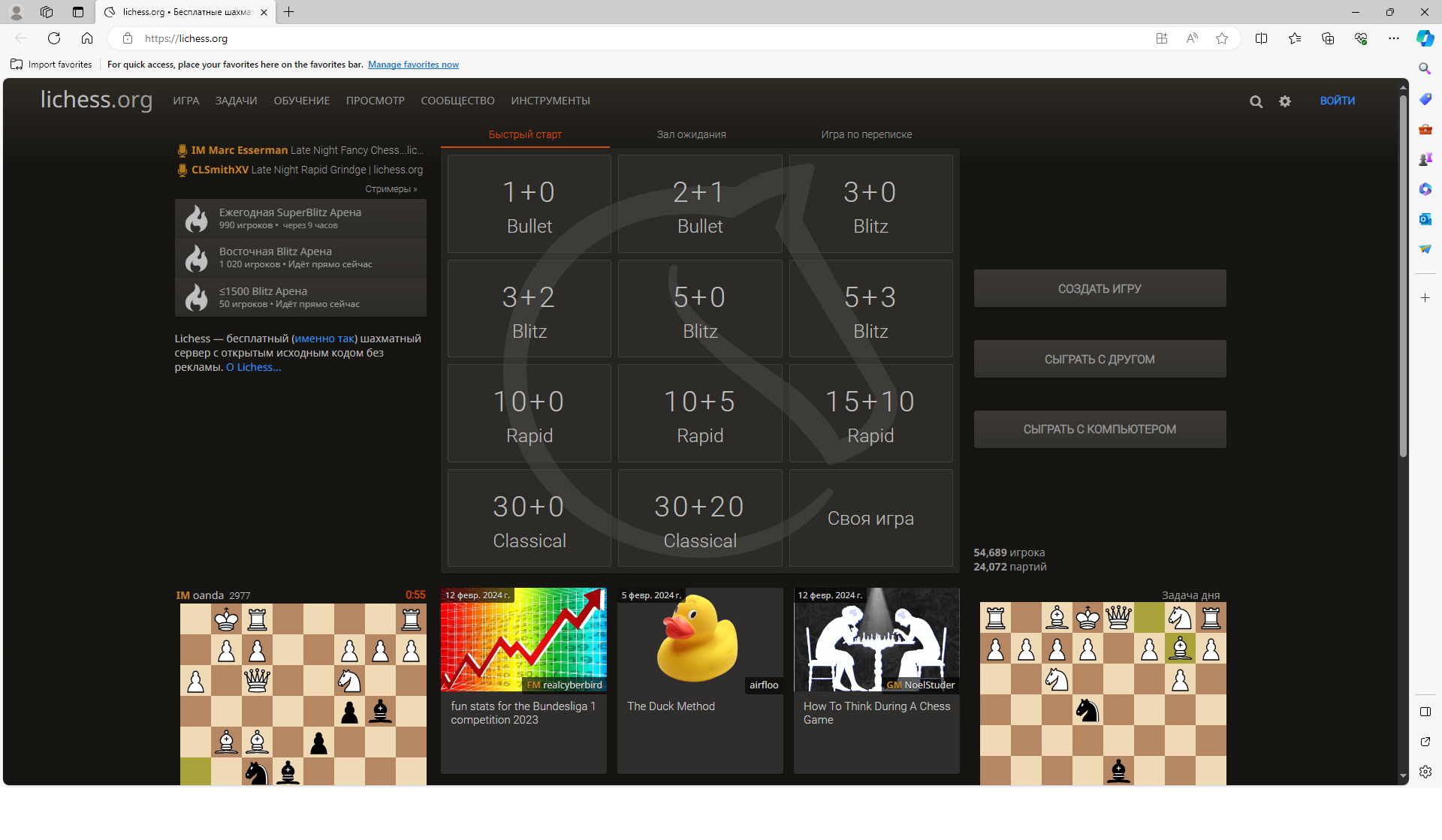The width and height of the screenshot is (1442, 840).
Task: Expand the ИНСТРУМЕНТЫ menu
Action: pos(551,101)
